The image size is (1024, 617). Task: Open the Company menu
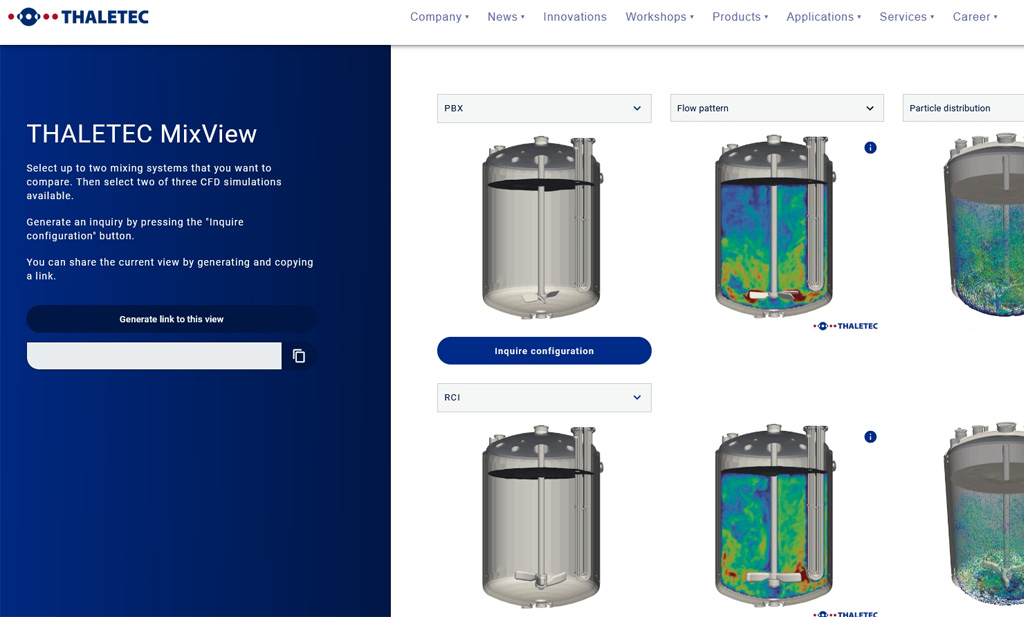[439, 17]
